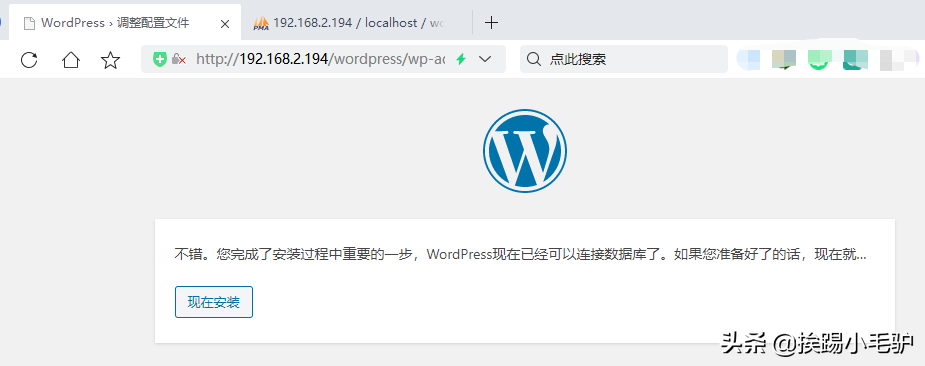Open a new browser tab with plus

click(491, 23)
